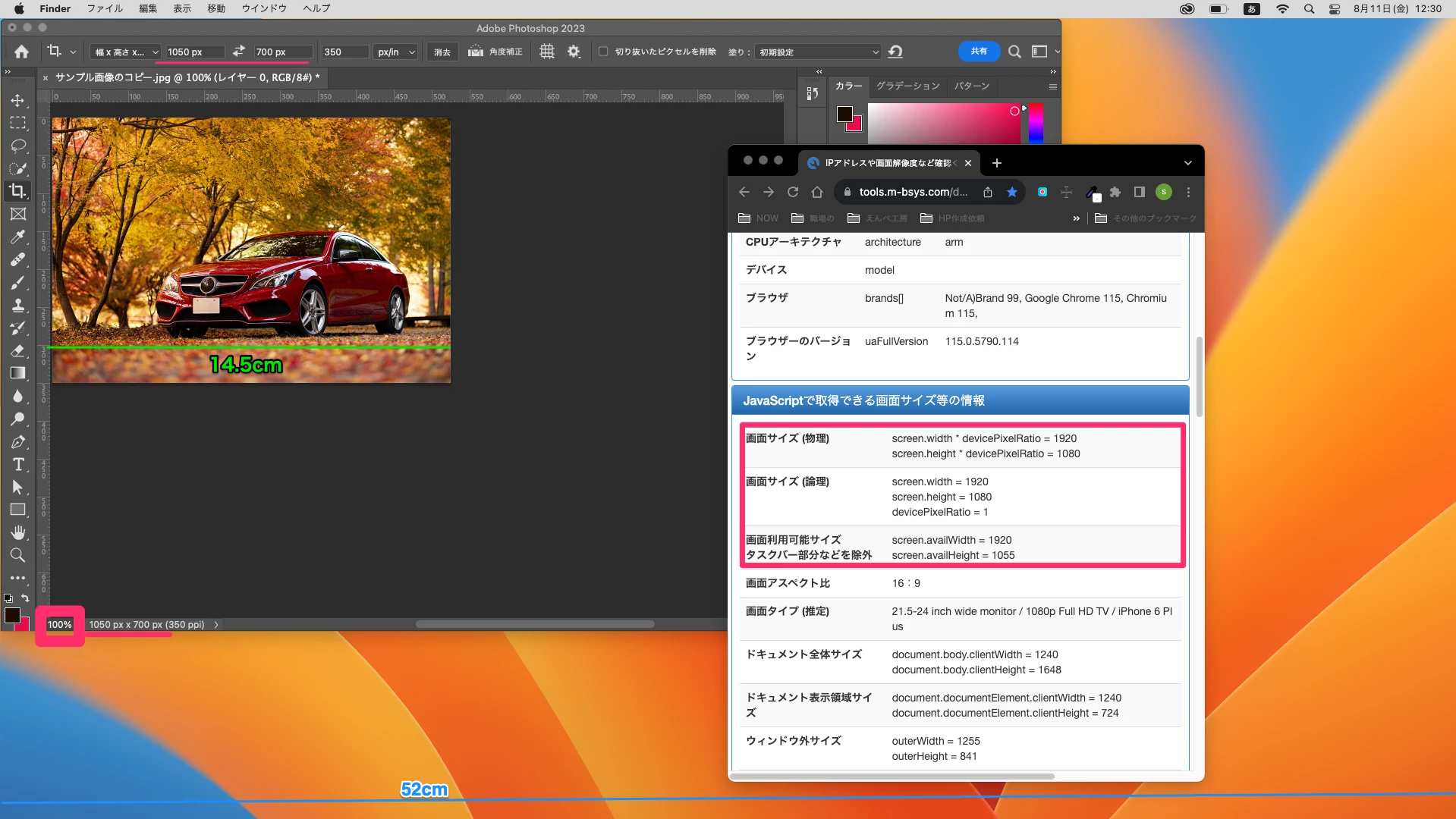Screen dimensions: 1456x819
Task: Select the Dodge tool
Action: pyautogui.click(x=17, y=419)
